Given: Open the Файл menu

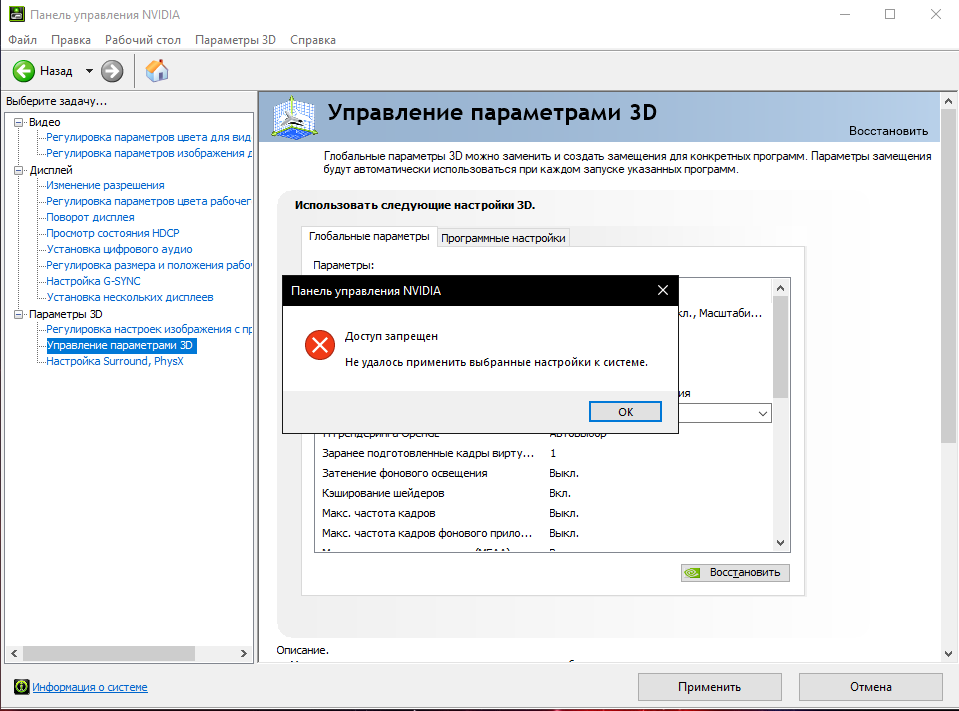Looking at the screenshot, I should point(23,40).
